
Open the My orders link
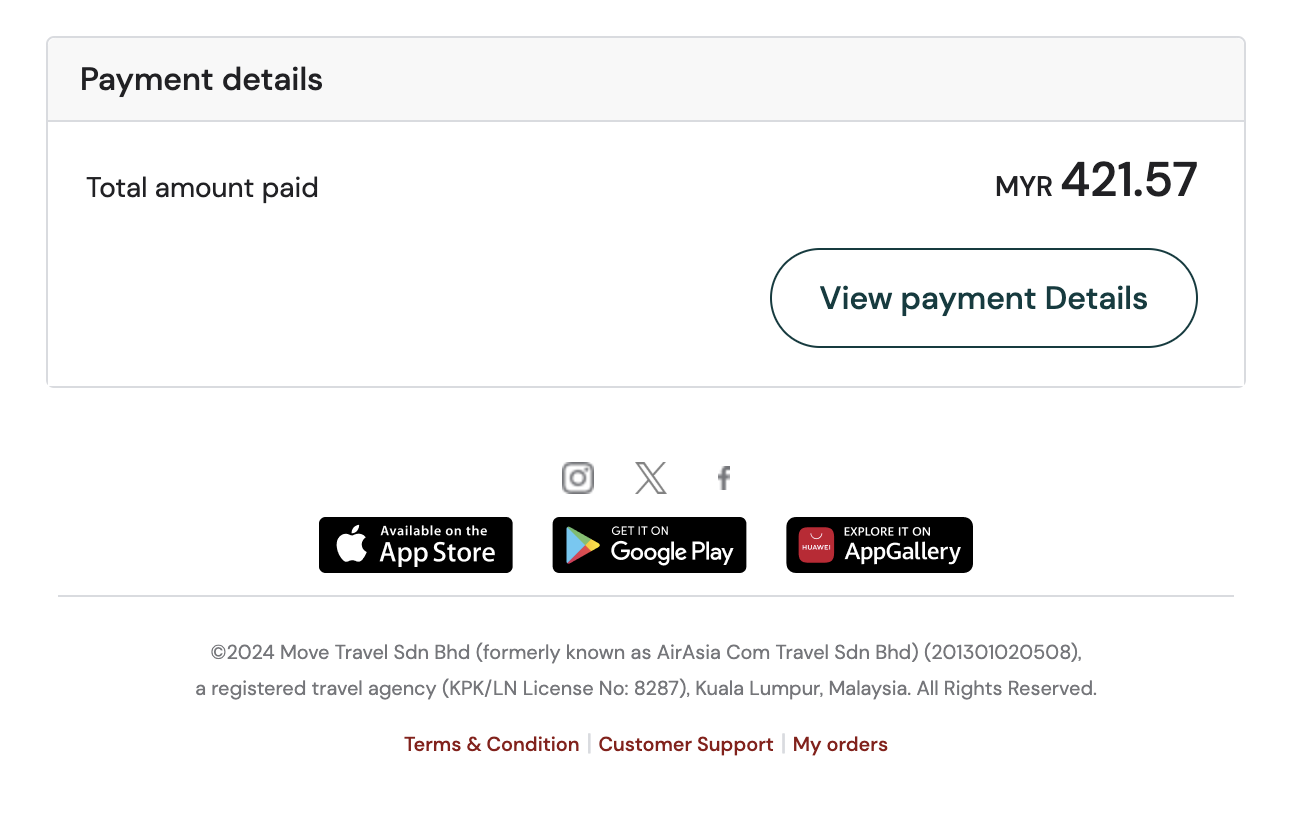pos(840,744)
